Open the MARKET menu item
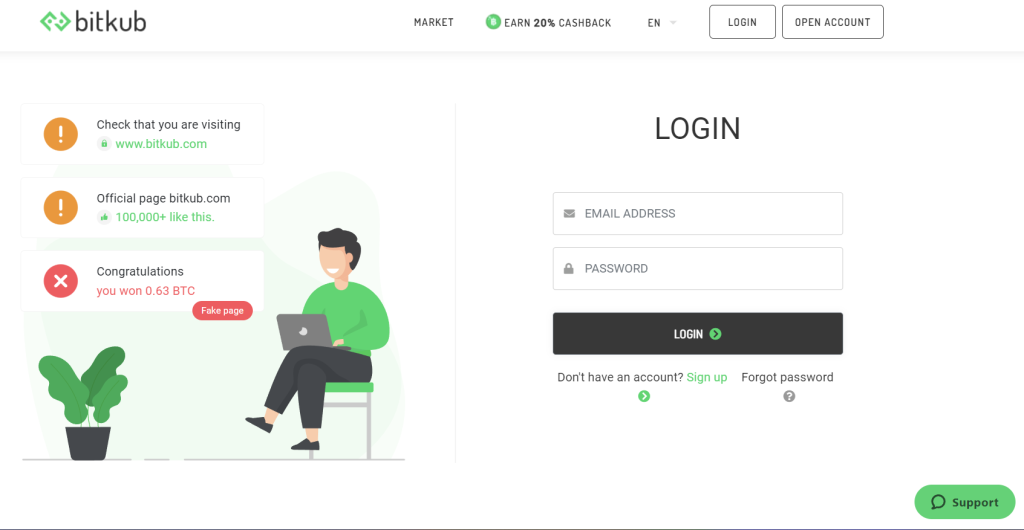 (434, 22)
